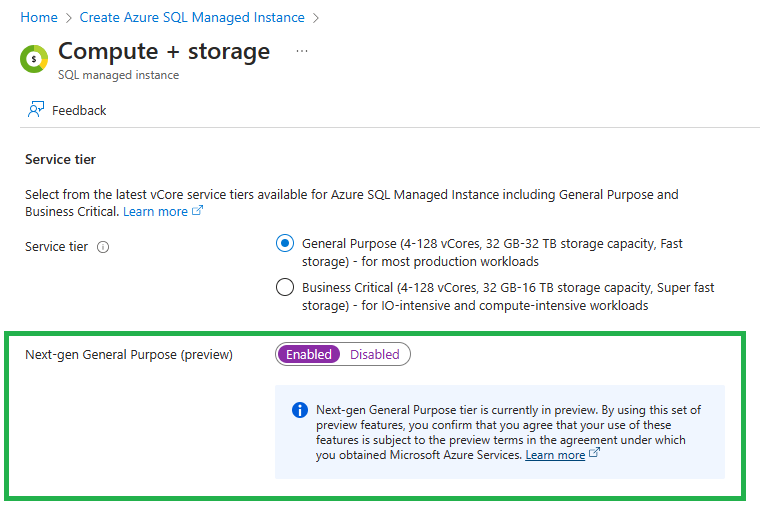Viewport: 760px width, 506px height.
Task: Go to Home breadcrumb
Action: click(x=38, y=17)
